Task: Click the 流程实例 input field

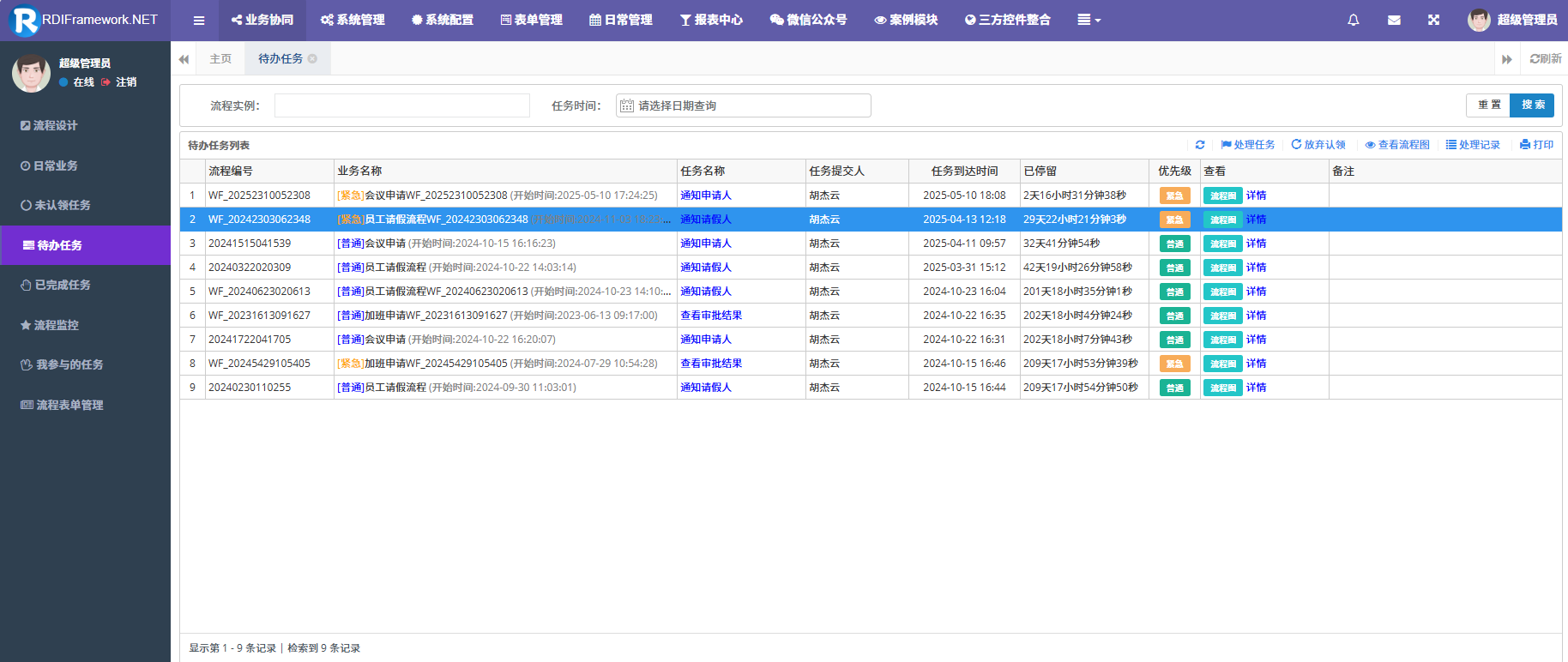Action: click(x=402, y=105)
